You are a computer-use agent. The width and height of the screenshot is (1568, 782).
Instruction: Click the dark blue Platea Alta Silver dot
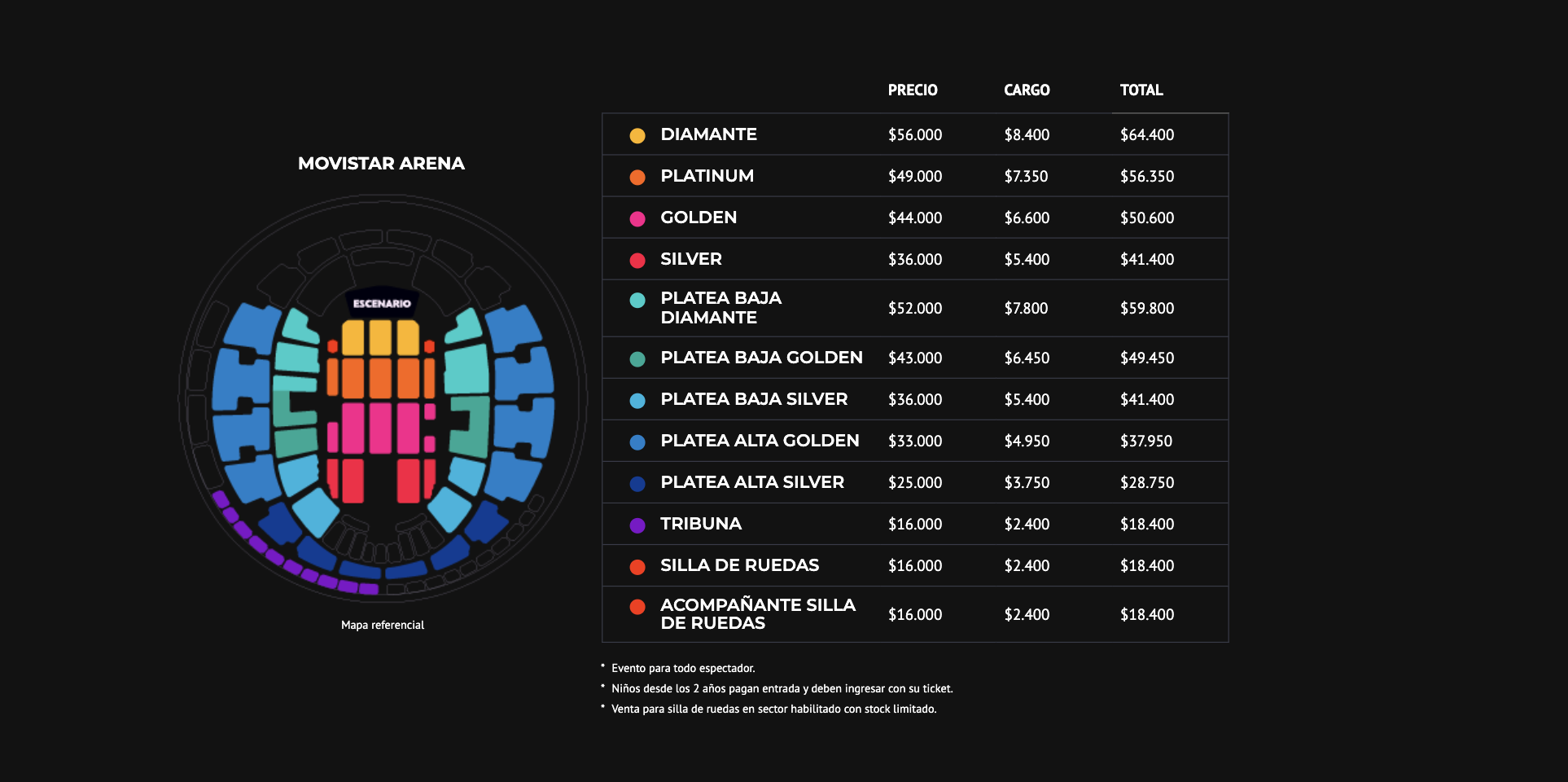coord(637,484)
